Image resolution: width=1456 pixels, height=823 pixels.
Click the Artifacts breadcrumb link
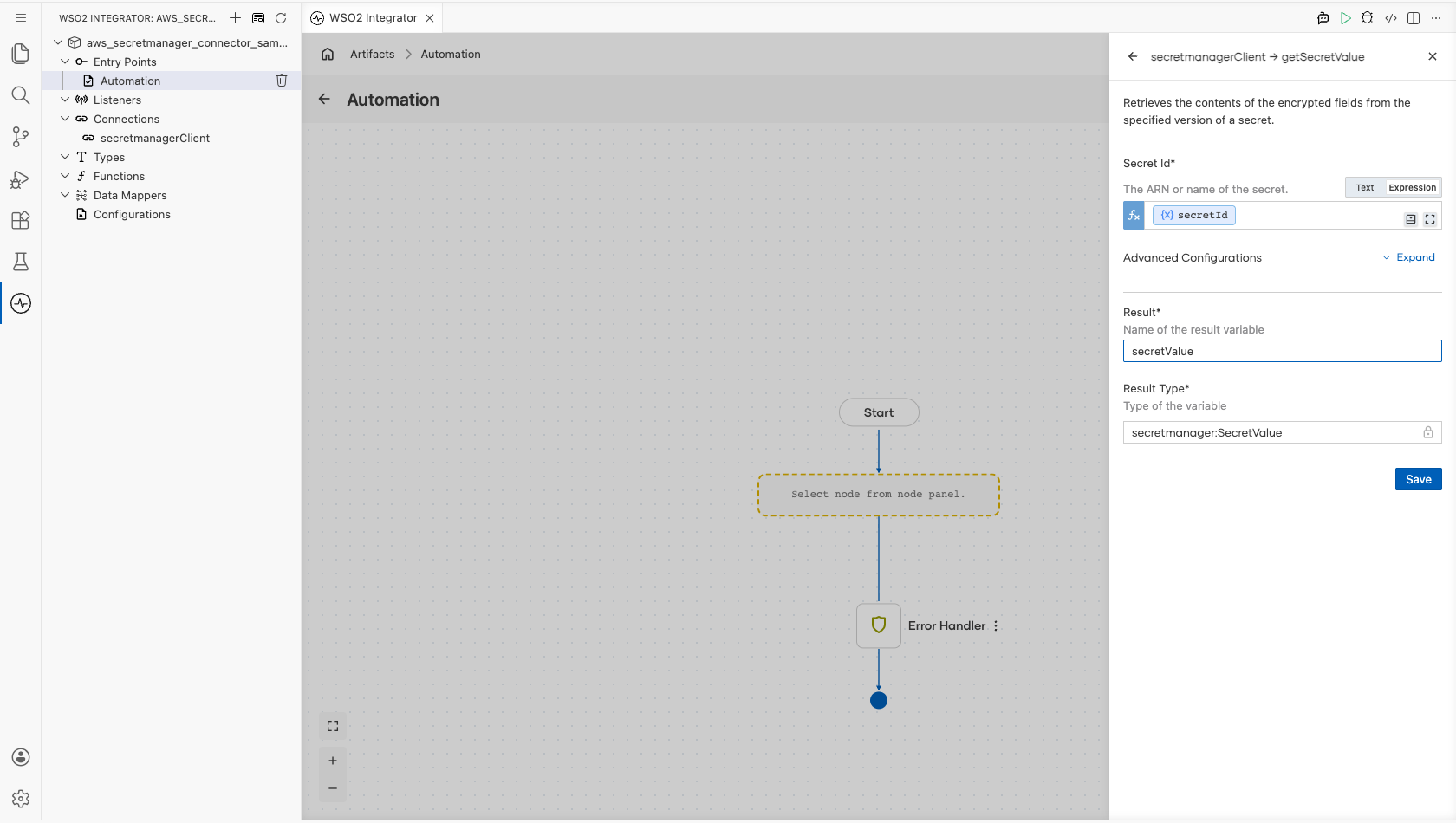372,54
